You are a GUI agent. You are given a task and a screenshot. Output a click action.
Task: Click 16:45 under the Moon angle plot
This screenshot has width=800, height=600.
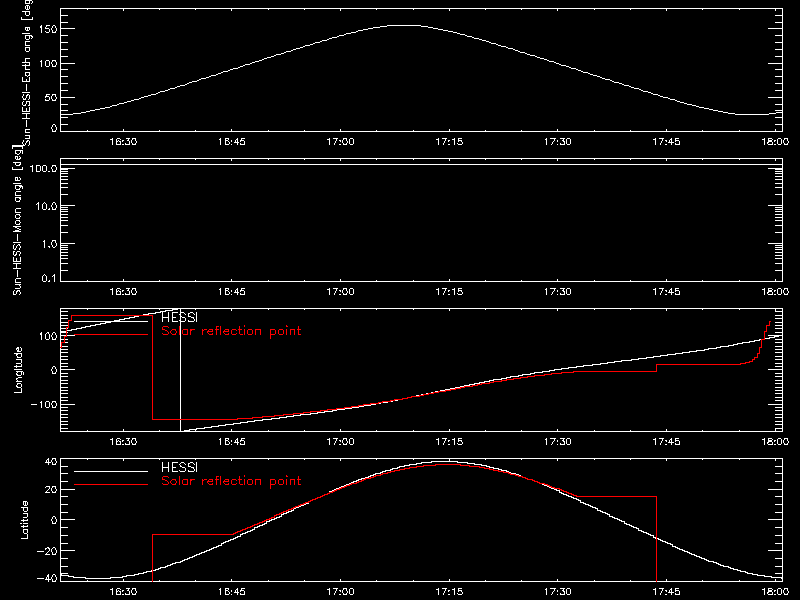click(x=232, y=291)
